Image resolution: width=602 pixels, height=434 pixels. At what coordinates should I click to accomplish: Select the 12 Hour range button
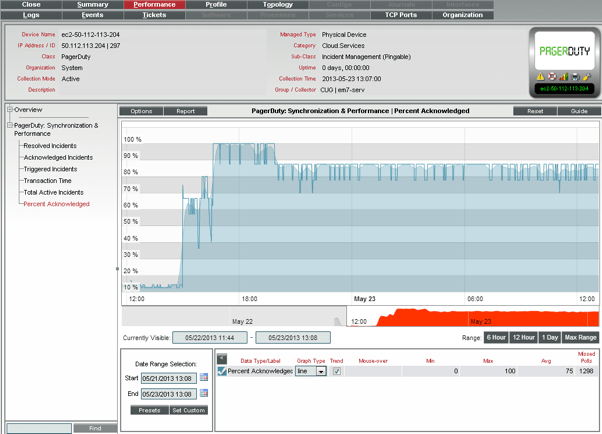click(523, 338)
